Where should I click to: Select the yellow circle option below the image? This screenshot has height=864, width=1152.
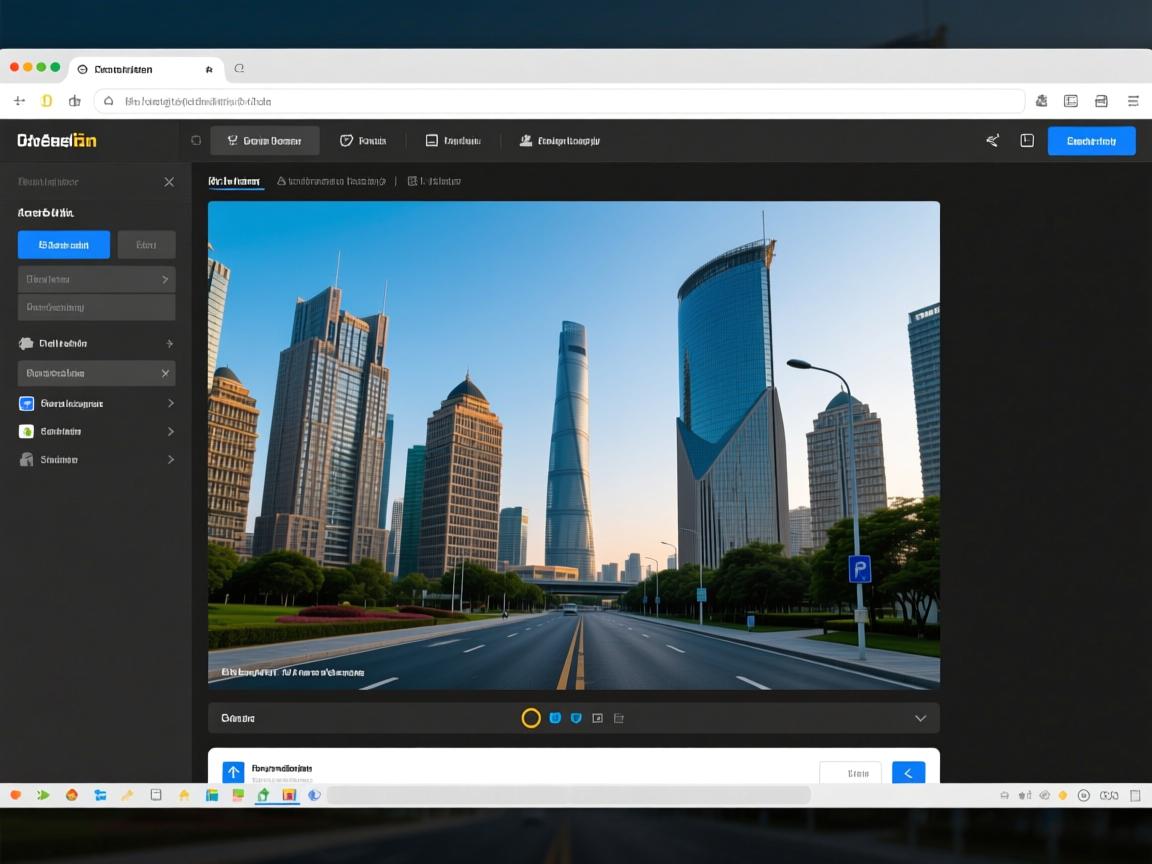tap(531, 718)
